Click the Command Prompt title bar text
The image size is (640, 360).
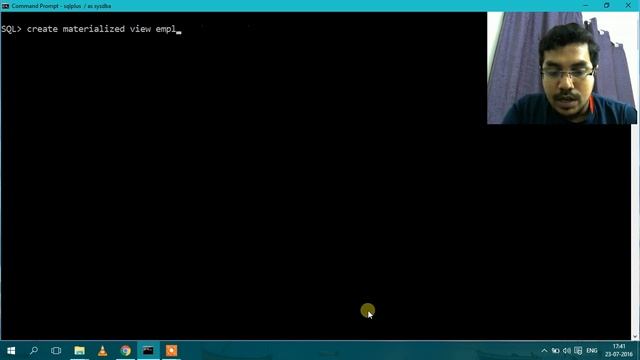61,6
